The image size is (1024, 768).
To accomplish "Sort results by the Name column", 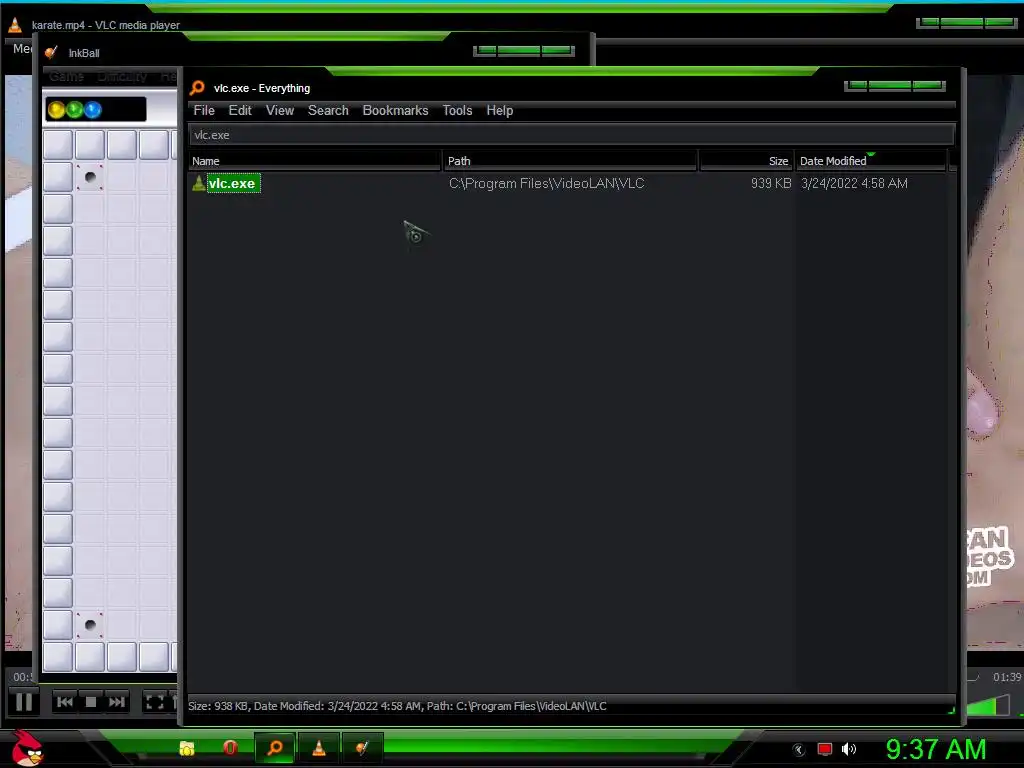I will [x=315, y=161].
